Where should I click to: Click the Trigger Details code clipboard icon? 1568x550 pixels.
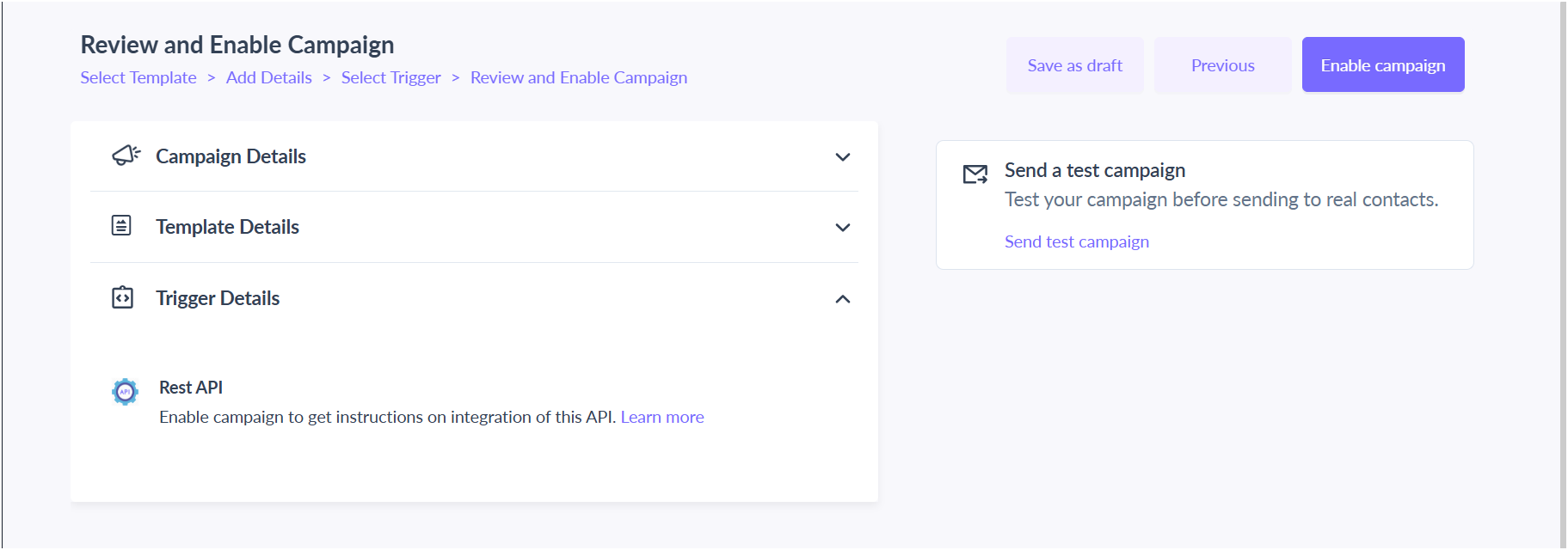pyautogui.click(x=122, y=297)
